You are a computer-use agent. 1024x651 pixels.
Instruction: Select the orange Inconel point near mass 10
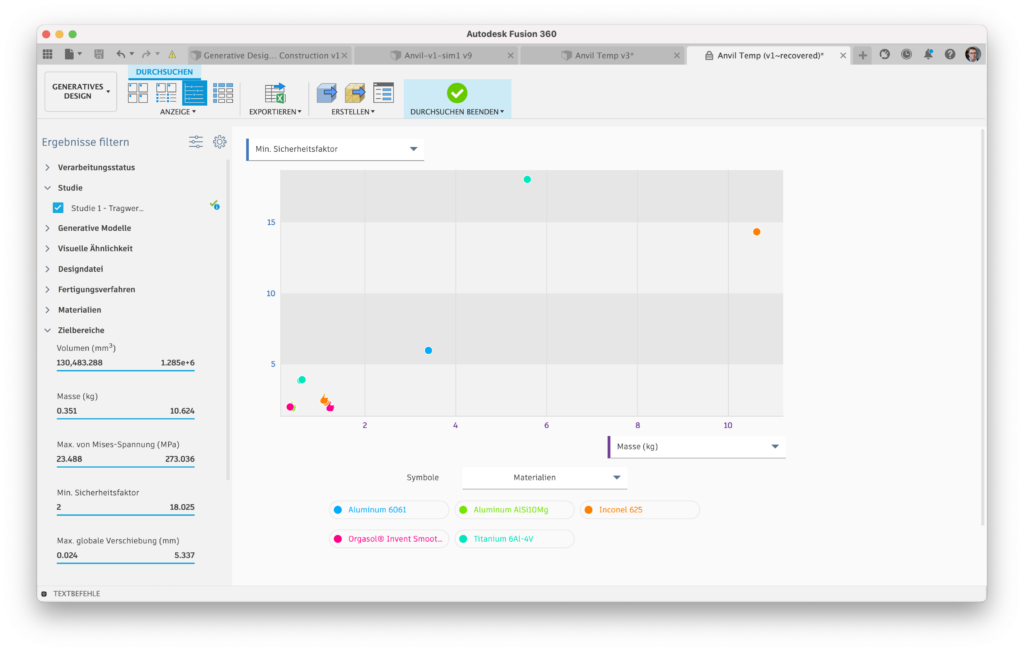(756, 232)
